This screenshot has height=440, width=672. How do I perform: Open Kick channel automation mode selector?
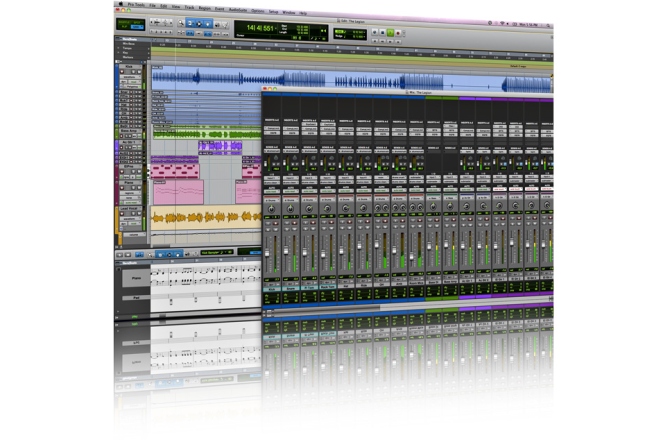(x=272, y=191)
